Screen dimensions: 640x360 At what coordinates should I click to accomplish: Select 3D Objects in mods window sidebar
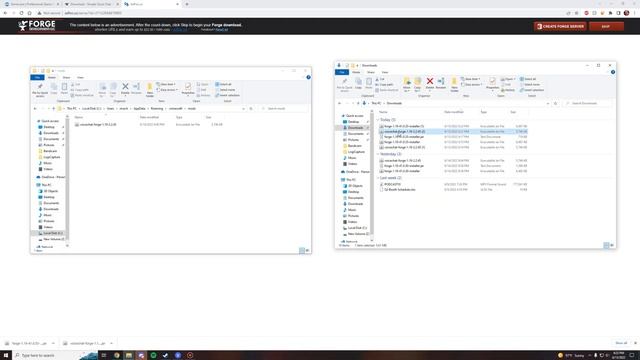coord(51,191)
